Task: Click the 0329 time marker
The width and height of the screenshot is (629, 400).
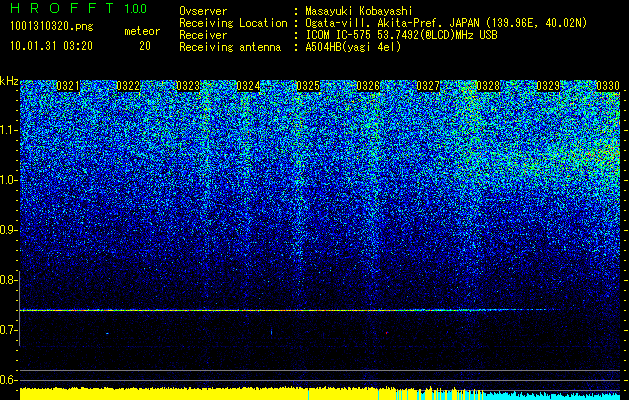Action: point(548,86)
